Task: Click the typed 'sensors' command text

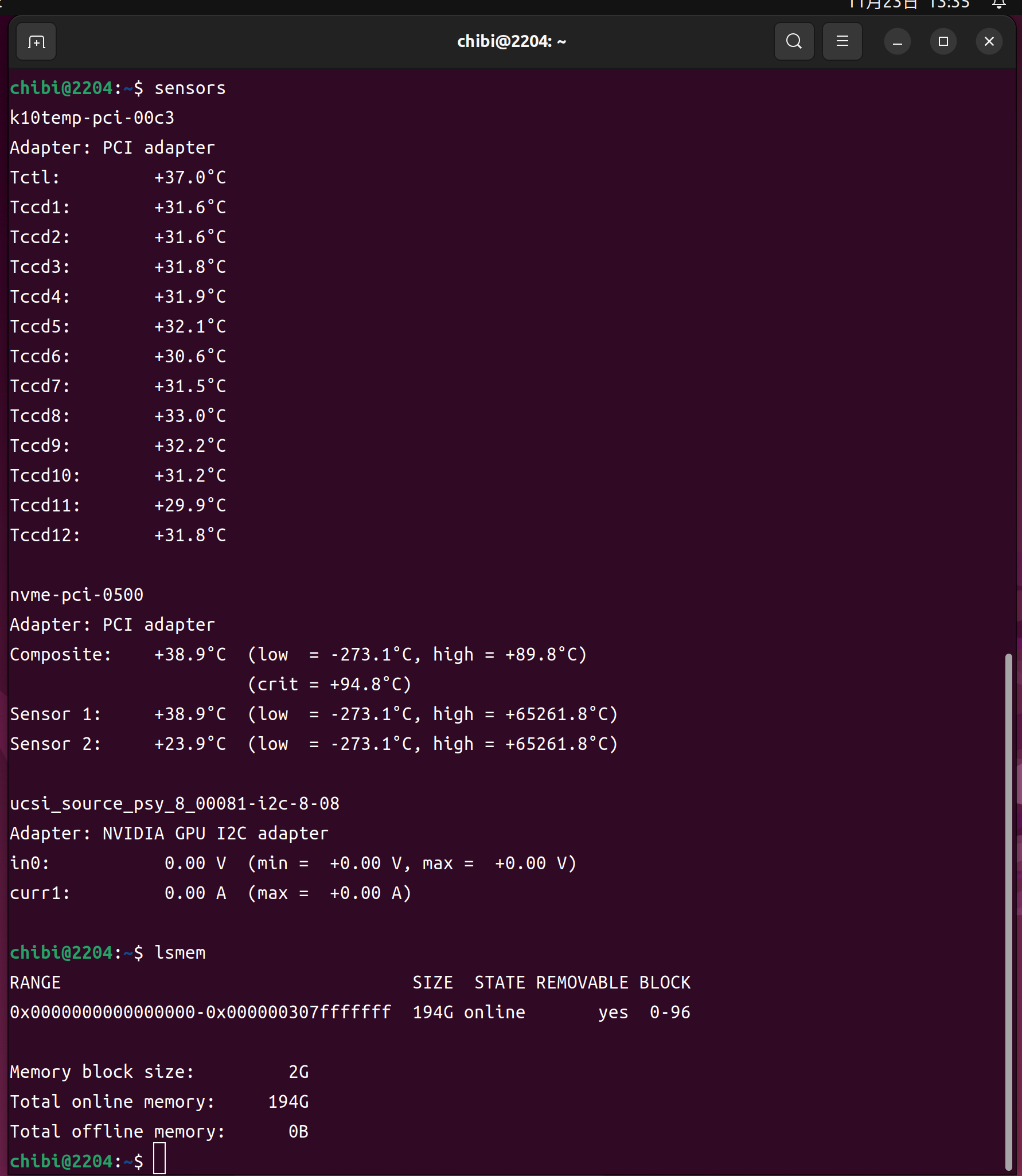Action: pos(190,88)
